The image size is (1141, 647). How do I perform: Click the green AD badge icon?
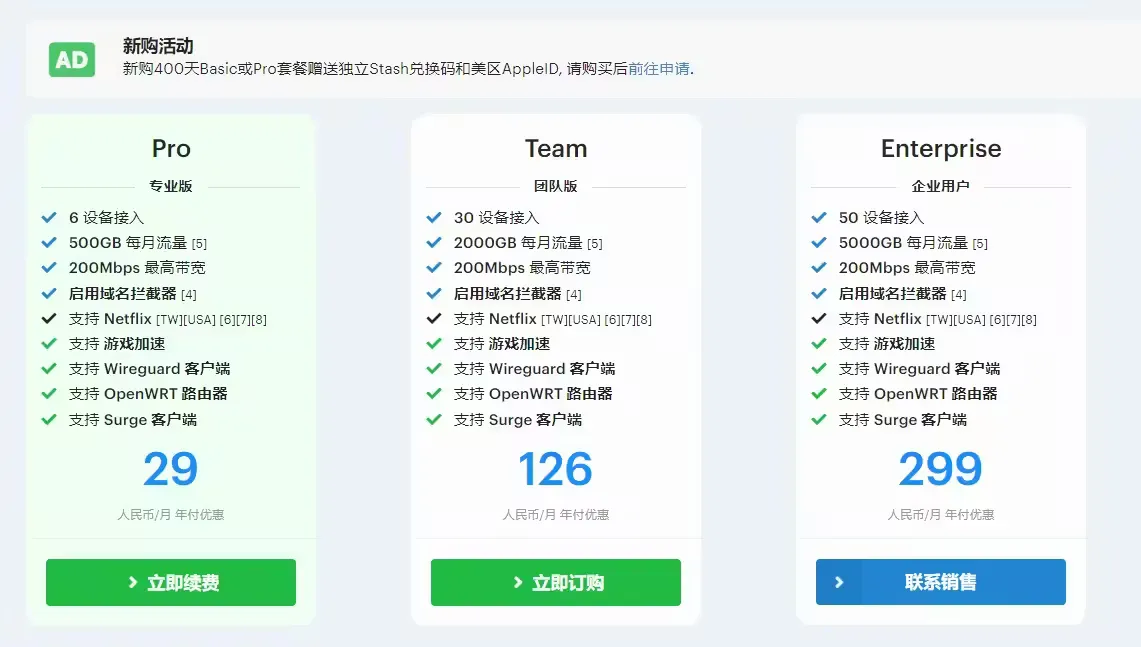click(72, 60)
